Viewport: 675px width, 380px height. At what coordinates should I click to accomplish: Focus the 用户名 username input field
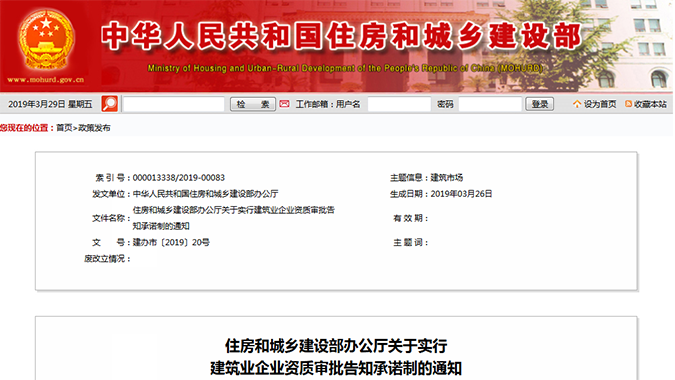pos(399,104)
